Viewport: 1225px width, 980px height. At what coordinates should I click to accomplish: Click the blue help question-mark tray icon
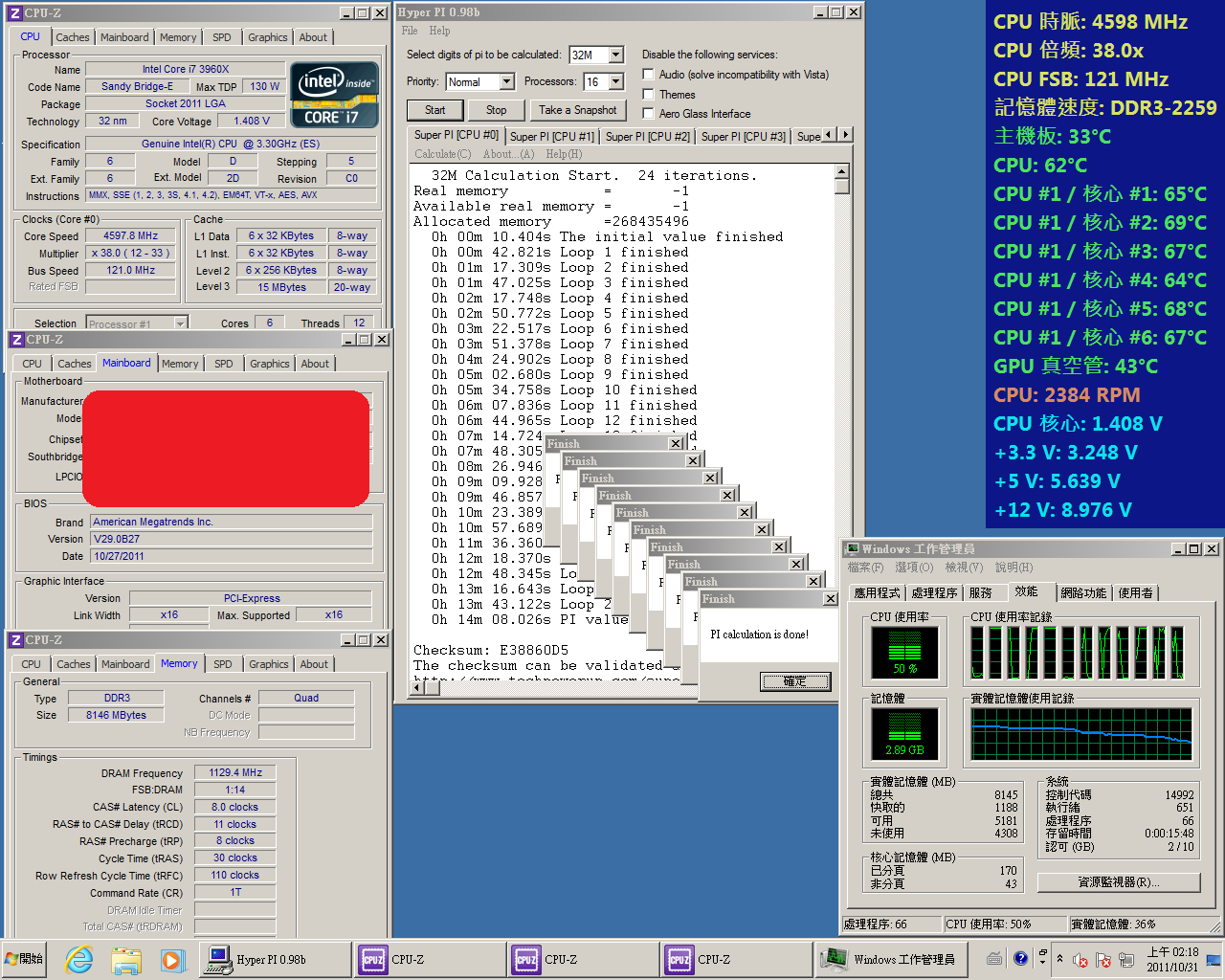[x=1020, y=958]
